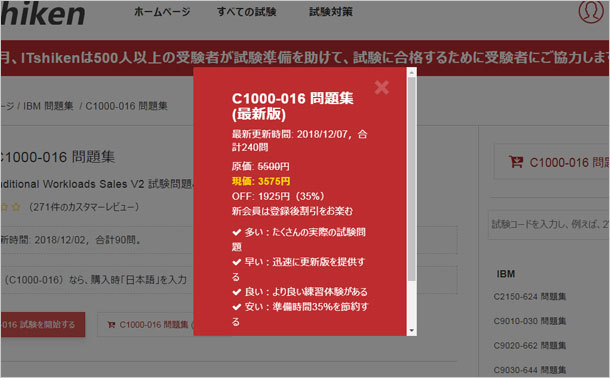Image resolution: width=610 pixels, height=378 pixels.
Task: Click the OFF: 1925円 (35%) discount text
Action: click(x=278, y=196)
